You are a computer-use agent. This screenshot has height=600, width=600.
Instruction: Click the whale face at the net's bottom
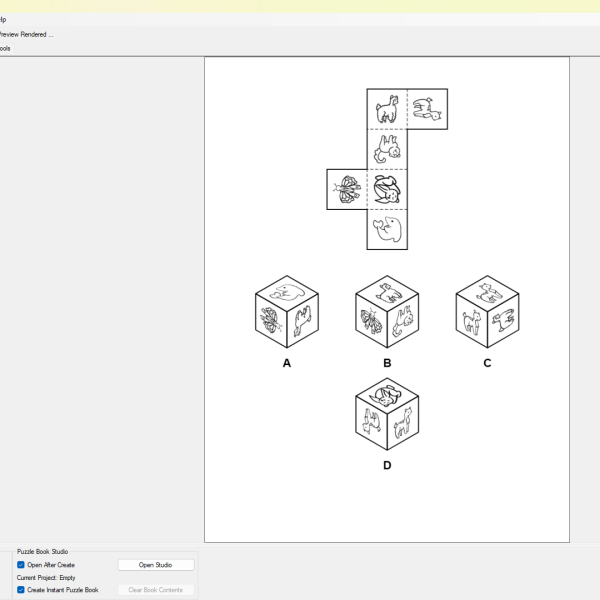(387, 230)
